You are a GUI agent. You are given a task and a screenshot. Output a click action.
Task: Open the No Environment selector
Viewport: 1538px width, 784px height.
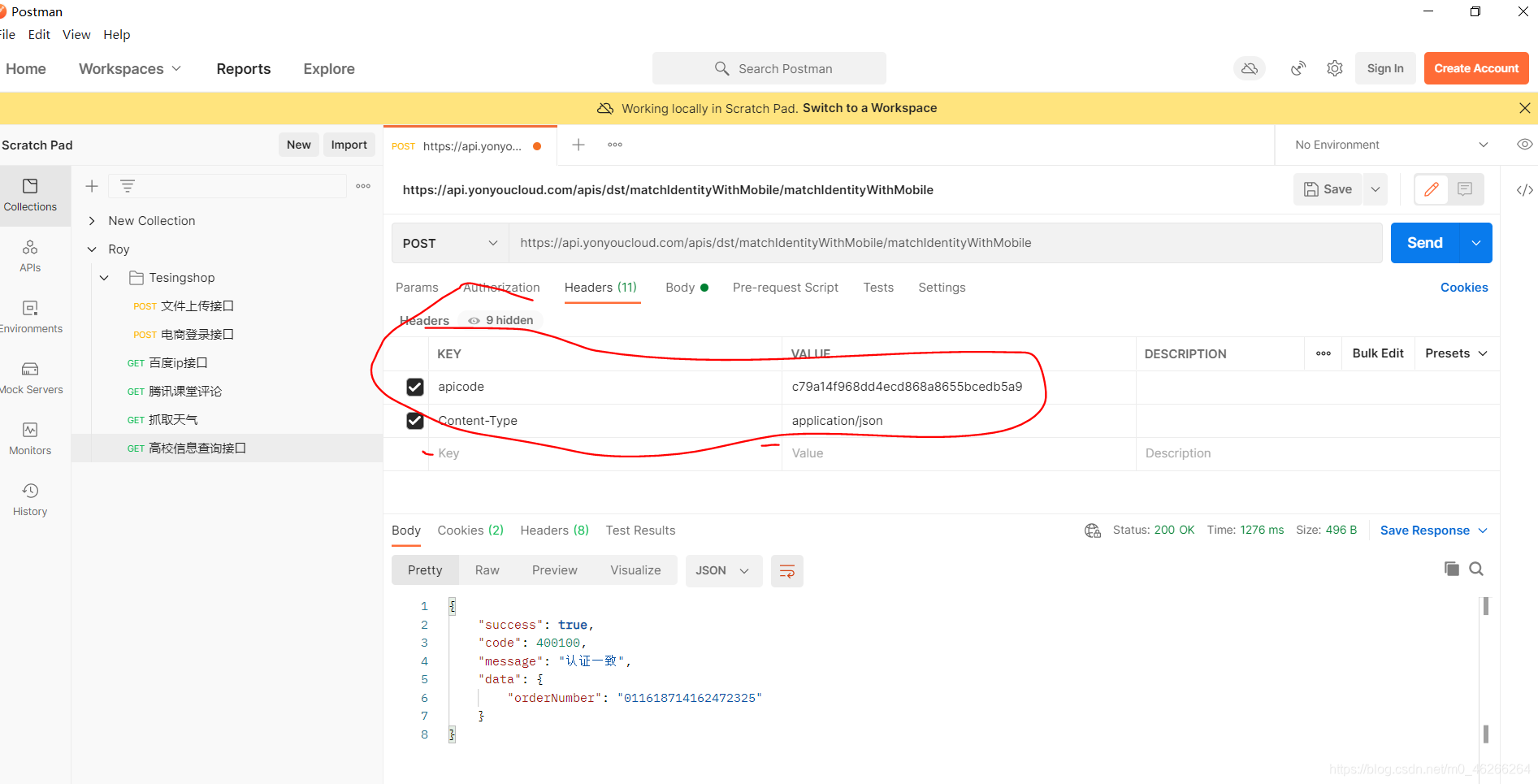(x=1392, y=145)
